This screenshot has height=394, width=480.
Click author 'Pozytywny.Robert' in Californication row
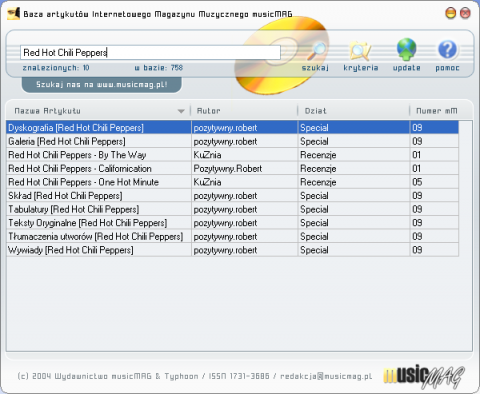[228, 169]
